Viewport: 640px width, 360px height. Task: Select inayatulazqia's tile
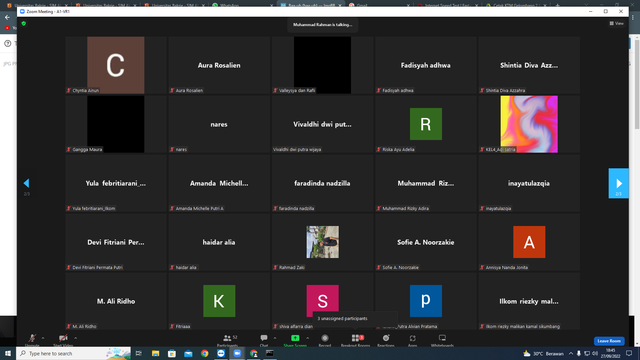pos(529,183)
